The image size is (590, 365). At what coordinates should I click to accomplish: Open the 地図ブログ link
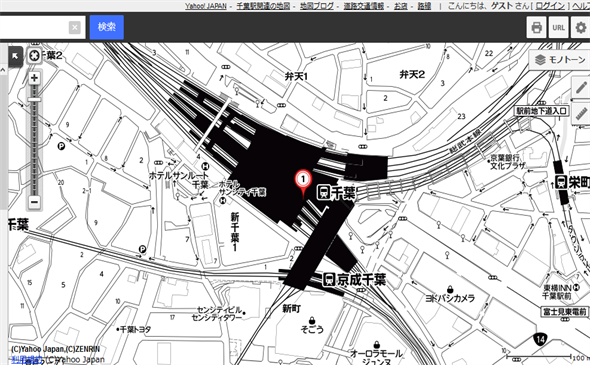click(x=316, y=6)
